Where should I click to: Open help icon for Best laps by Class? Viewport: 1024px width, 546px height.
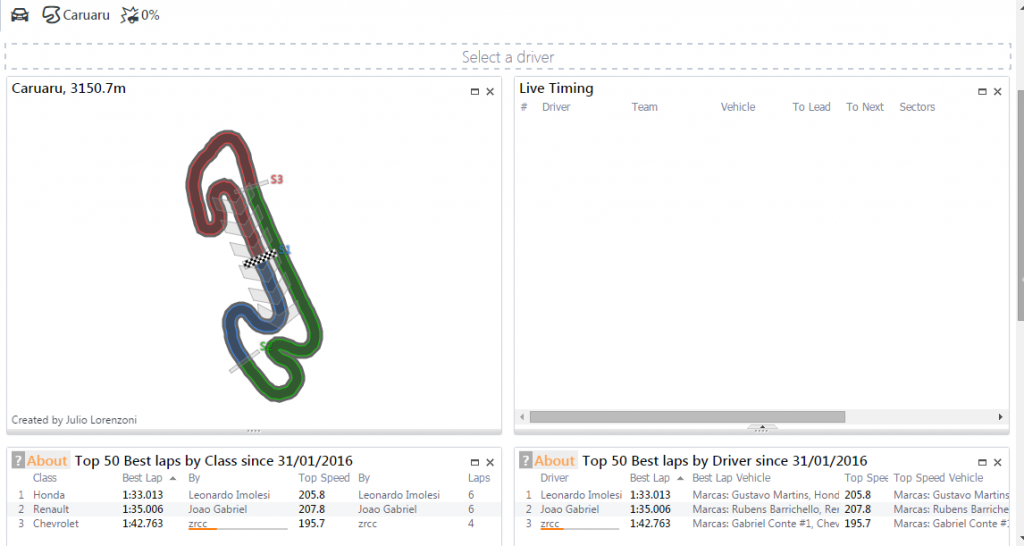pyautogui.click(x=18, y=460)
